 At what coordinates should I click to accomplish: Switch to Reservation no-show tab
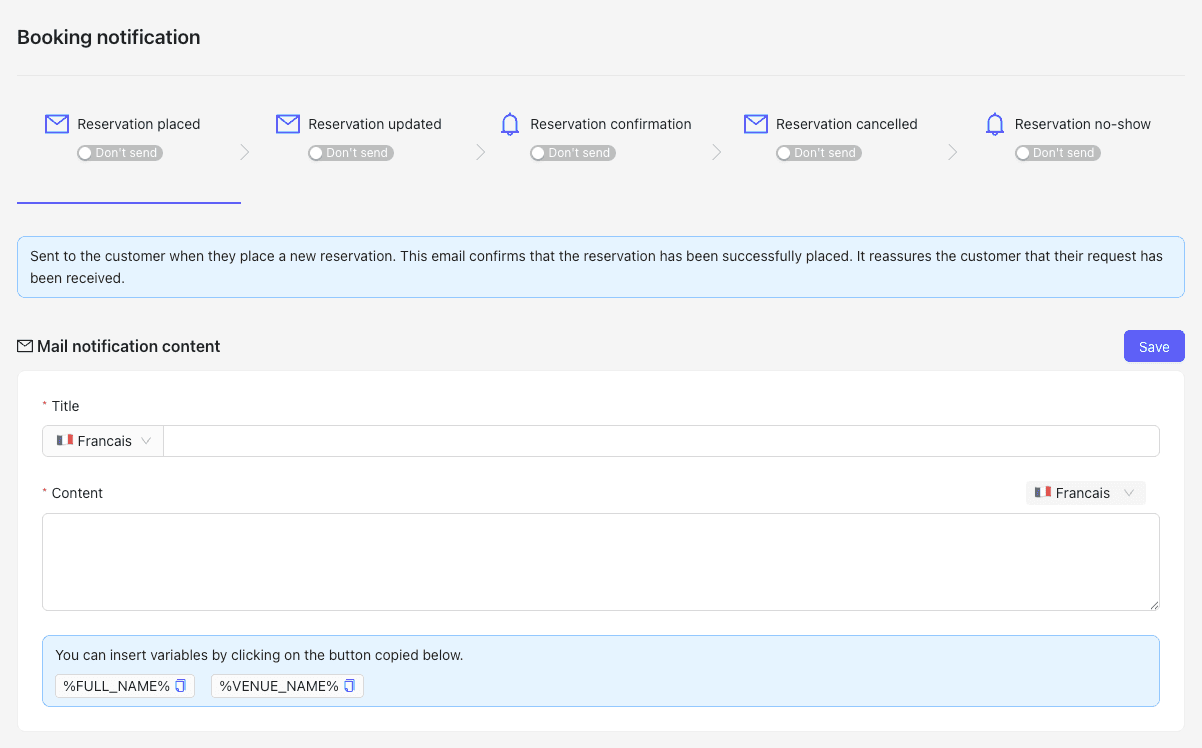coord(1083,124)
